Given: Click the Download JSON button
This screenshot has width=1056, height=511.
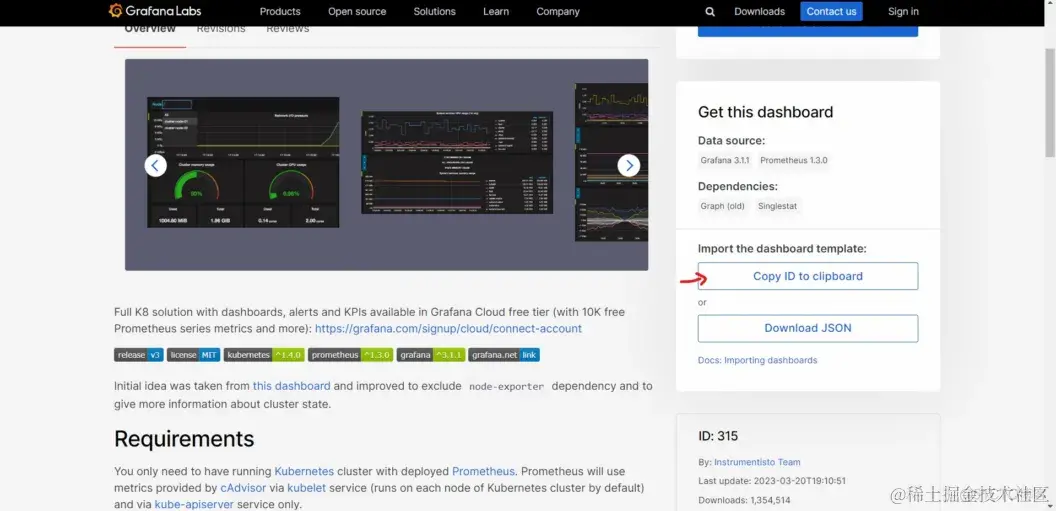Looking at the screenshot, I should pos(807,328).
